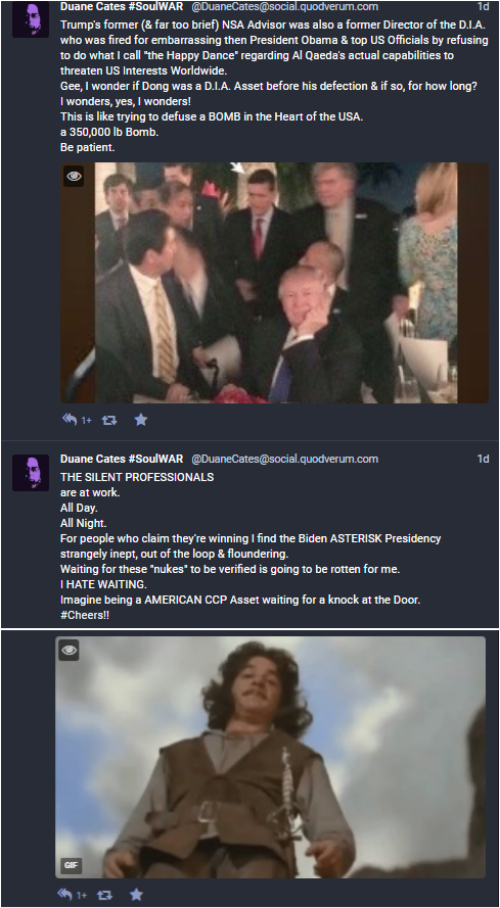Open the swordsman GIF attachment
This screenshot has height=908, width=500.
271,757
